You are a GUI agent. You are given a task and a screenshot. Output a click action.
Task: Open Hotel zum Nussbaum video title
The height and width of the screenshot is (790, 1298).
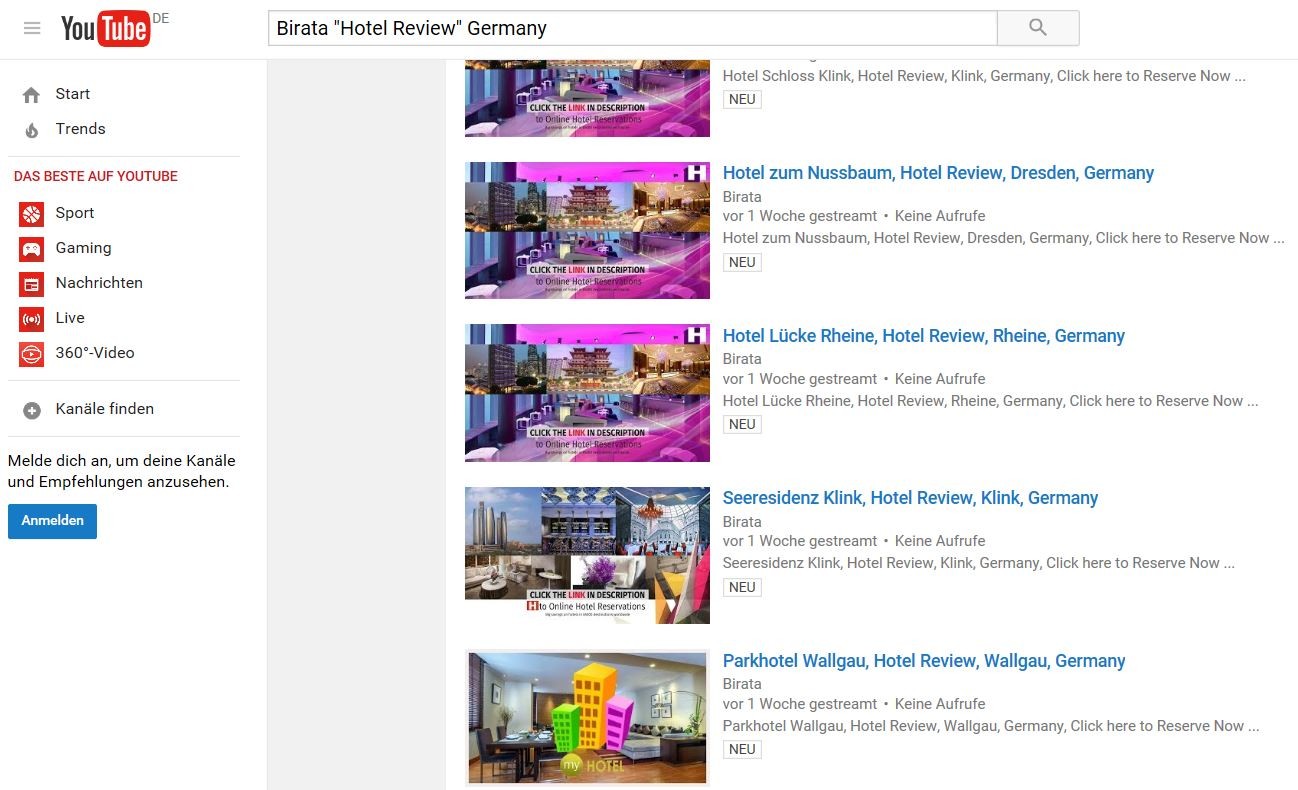click(x=938, y=173)
